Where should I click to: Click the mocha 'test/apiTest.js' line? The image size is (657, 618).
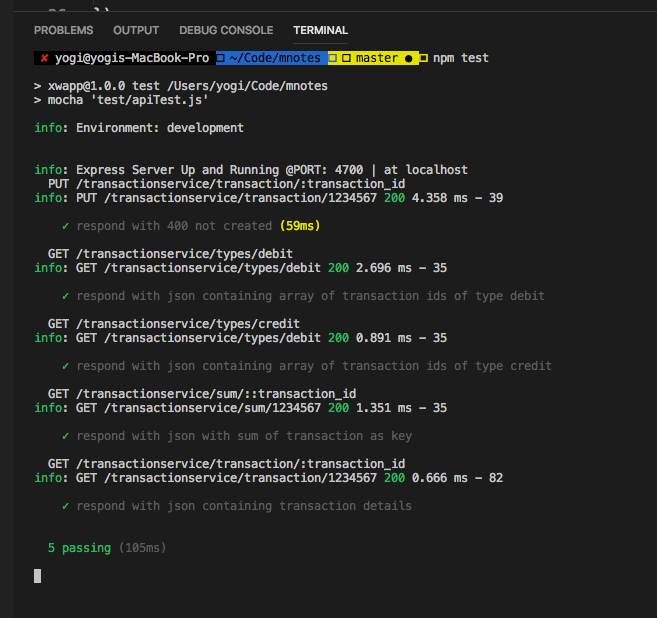click(121, 100)
